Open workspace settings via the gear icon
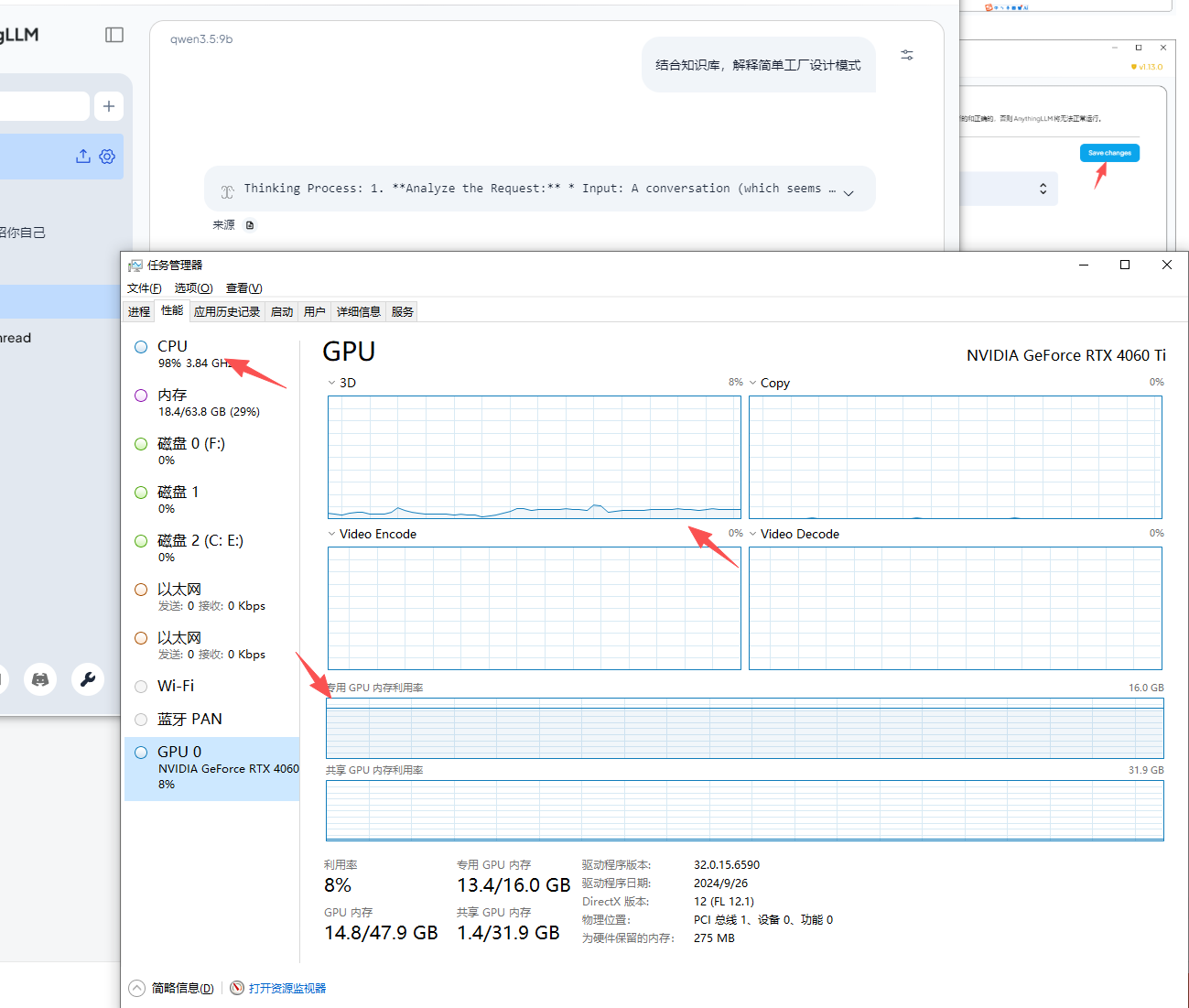The image size is (1189, 1008). tap(107, 157)
